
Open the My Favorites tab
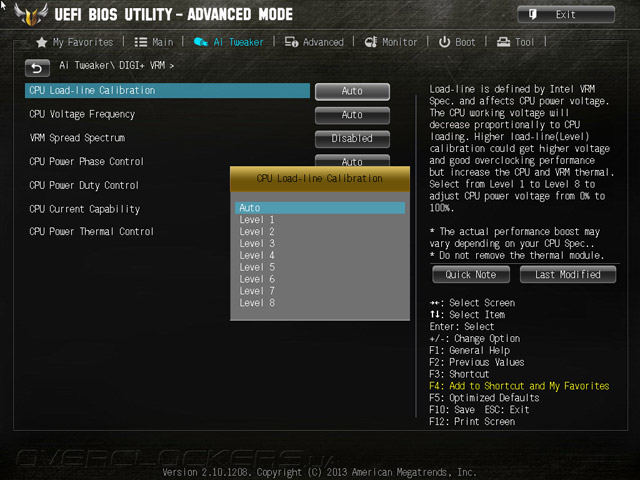click(75, 42)
